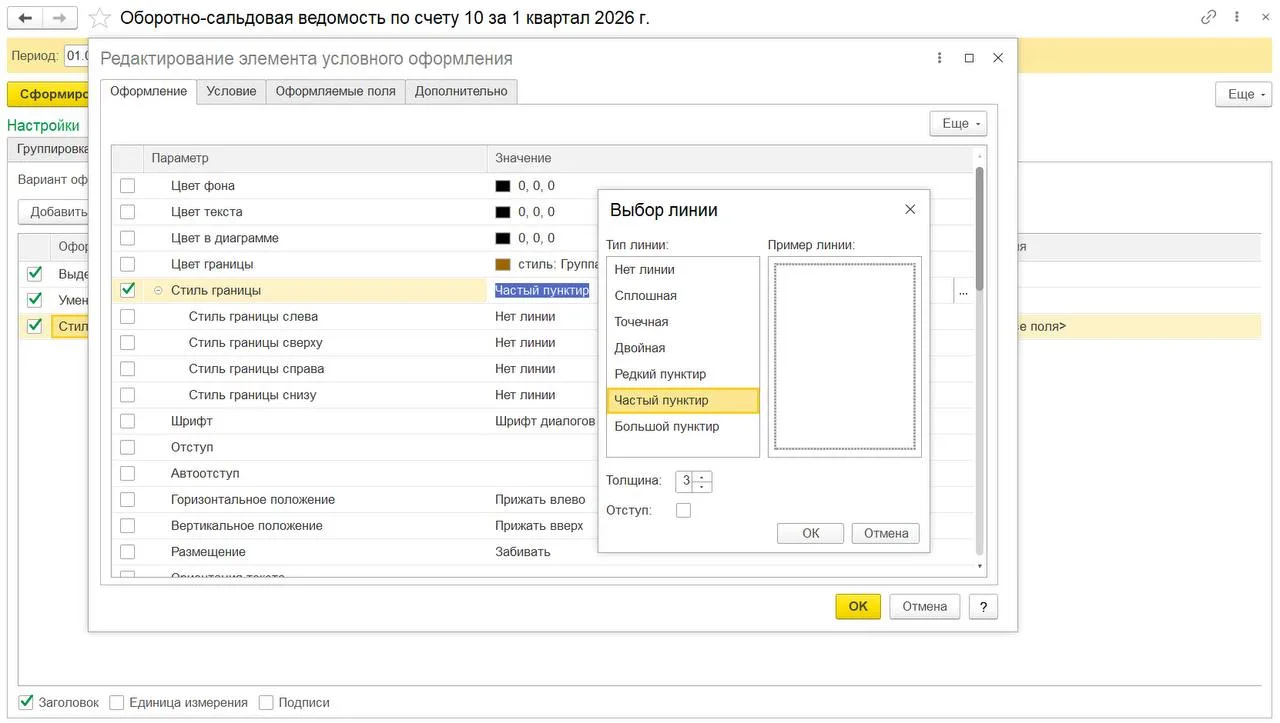Enable the Шрифт parameter checkbox
1280x723 pixels.
coord(127,421)
